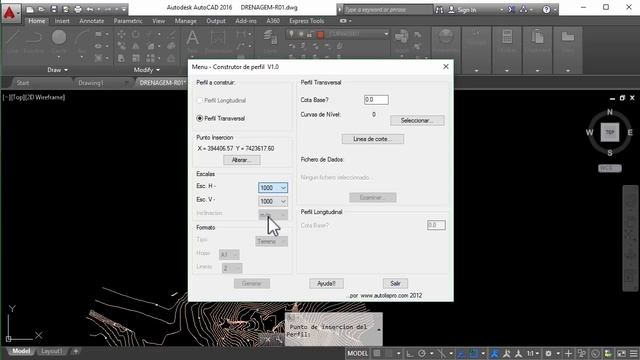640x360 pixels.
Task: Click the Cota Base field under Perfil Transversal
Action: tap(376, 100)
